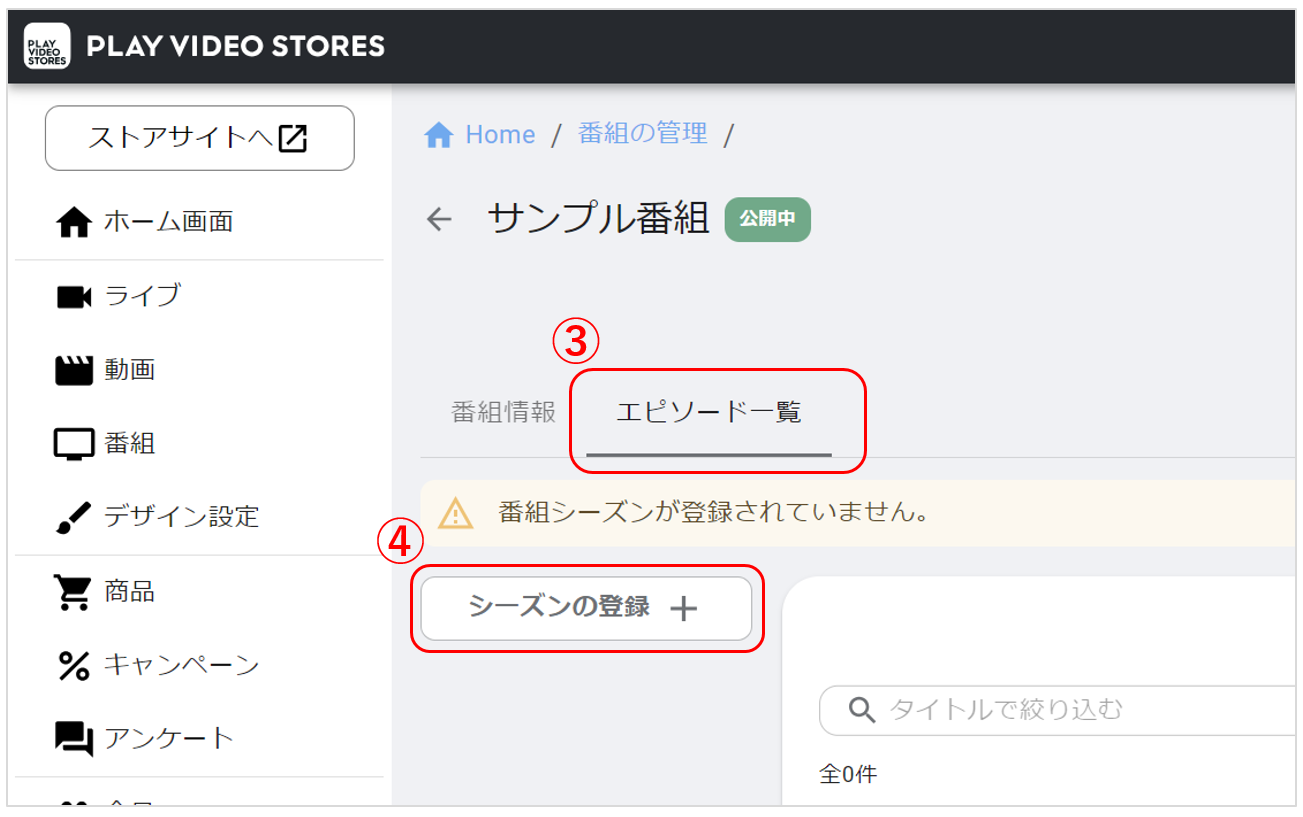
Task: Open the speech bubble アンケート icon
Action: 74,739
